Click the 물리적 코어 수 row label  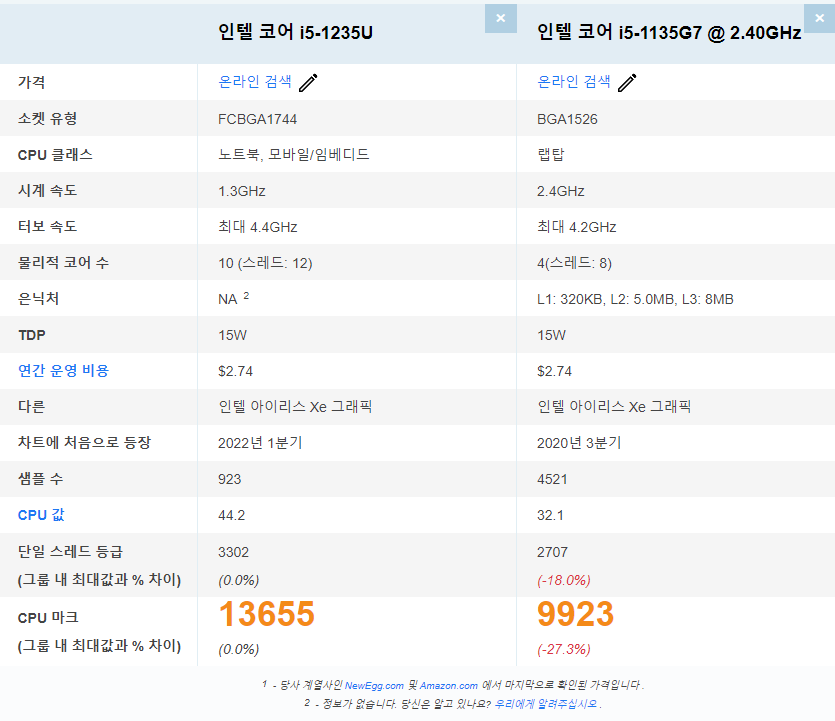[x=63, y=263]
